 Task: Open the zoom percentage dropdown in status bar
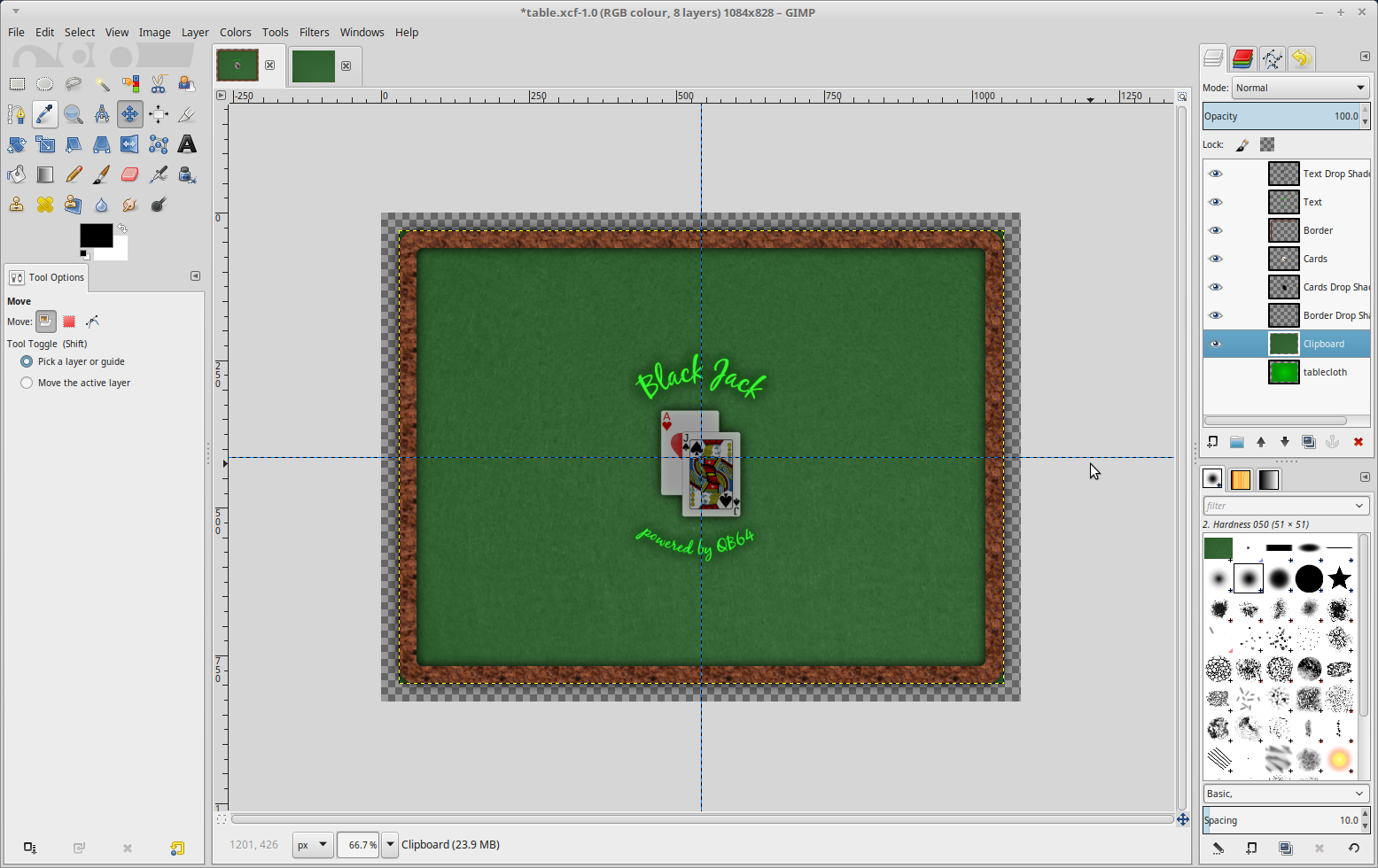pos(390,844)
